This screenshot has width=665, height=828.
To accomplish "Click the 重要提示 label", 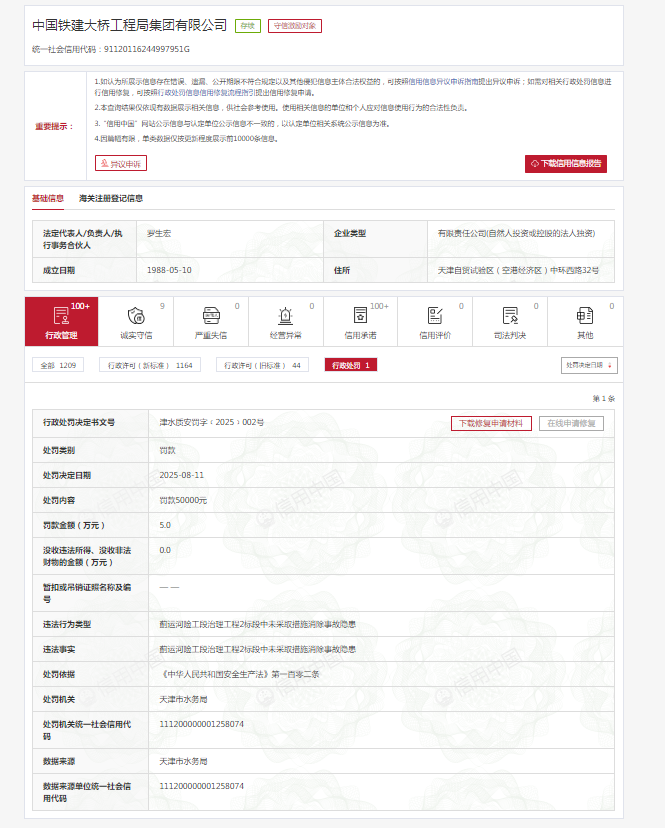I will 54,127.
